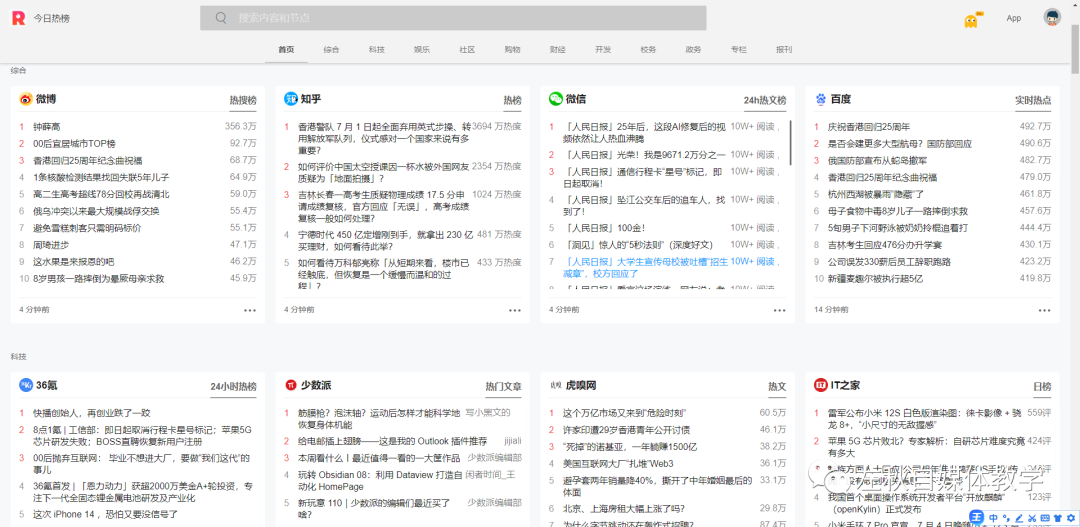The width and height of the screenshot is (1080, 527).
Task: Select the 首页 tab
Action: (x=286, y=50)
